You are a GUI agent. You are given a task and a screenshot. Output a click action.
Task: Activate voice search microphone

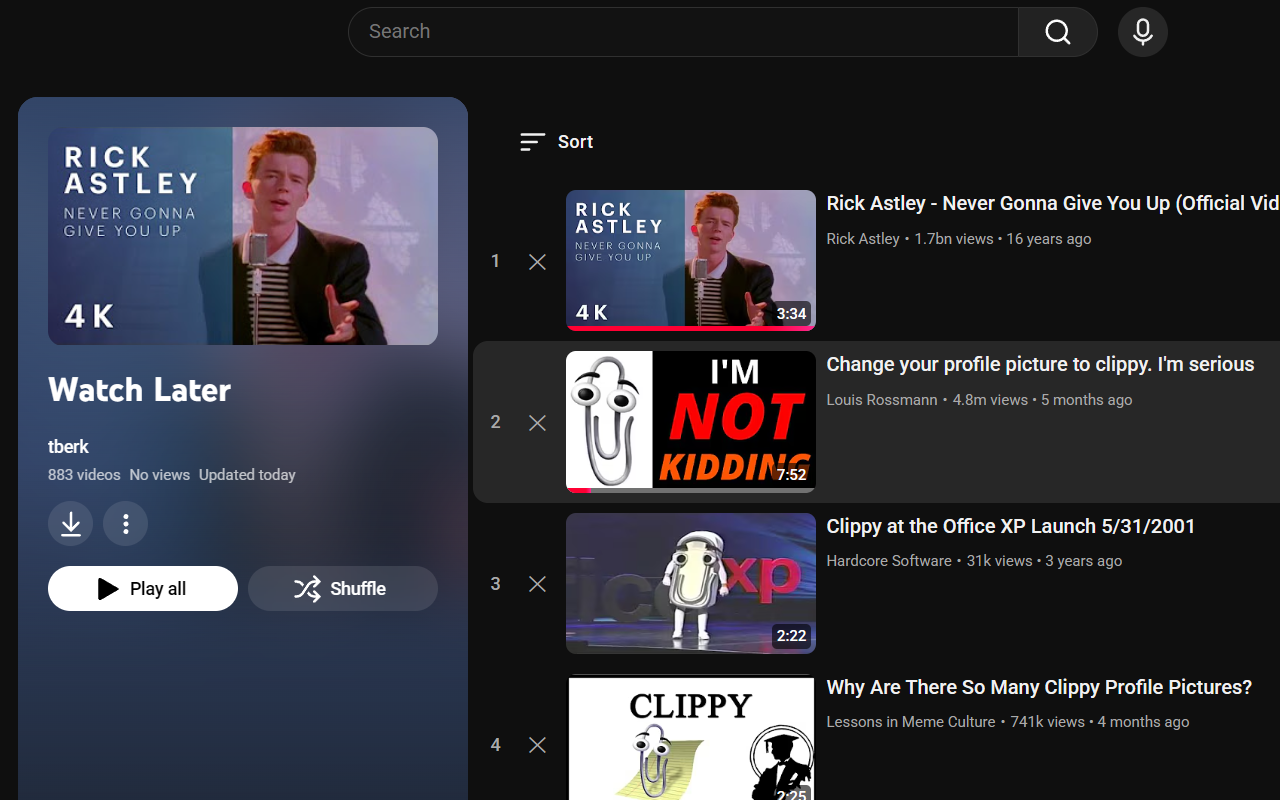[x=1143, y=32]
